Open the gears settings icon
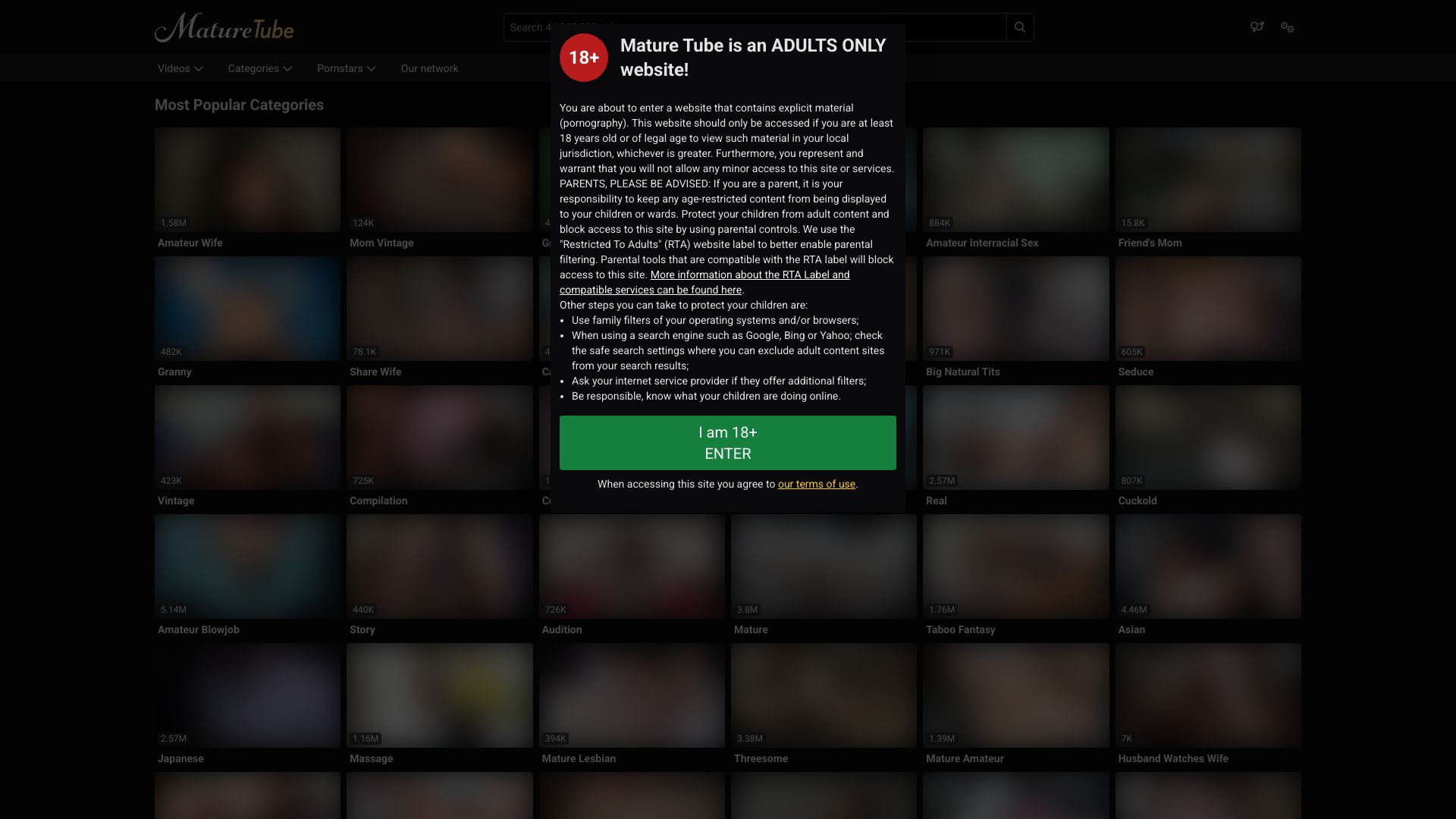 1287,27
